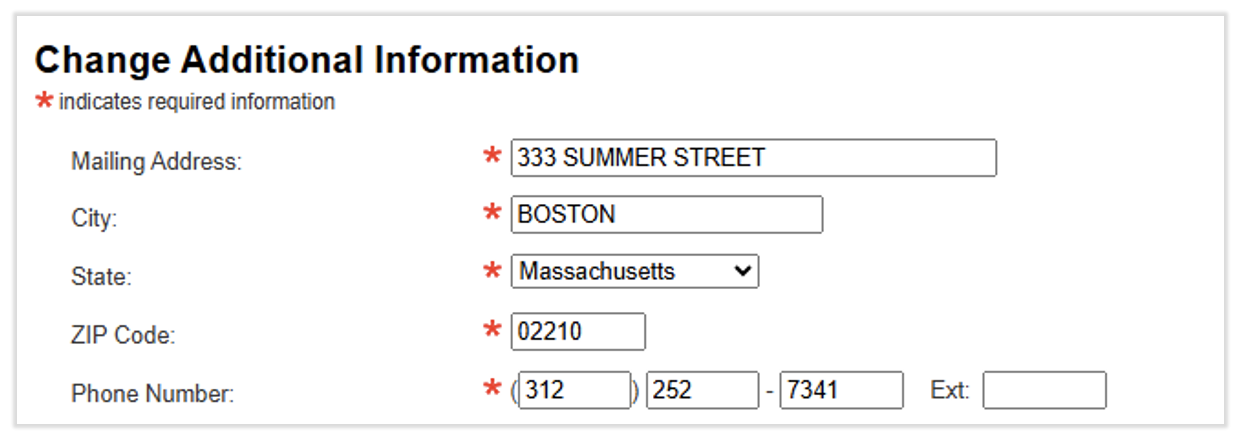Image resolution: width=1240 pixels, height=438 pixels.
Task: Click the "Change Additional Information" heading
Action: [x=307, y=60]
